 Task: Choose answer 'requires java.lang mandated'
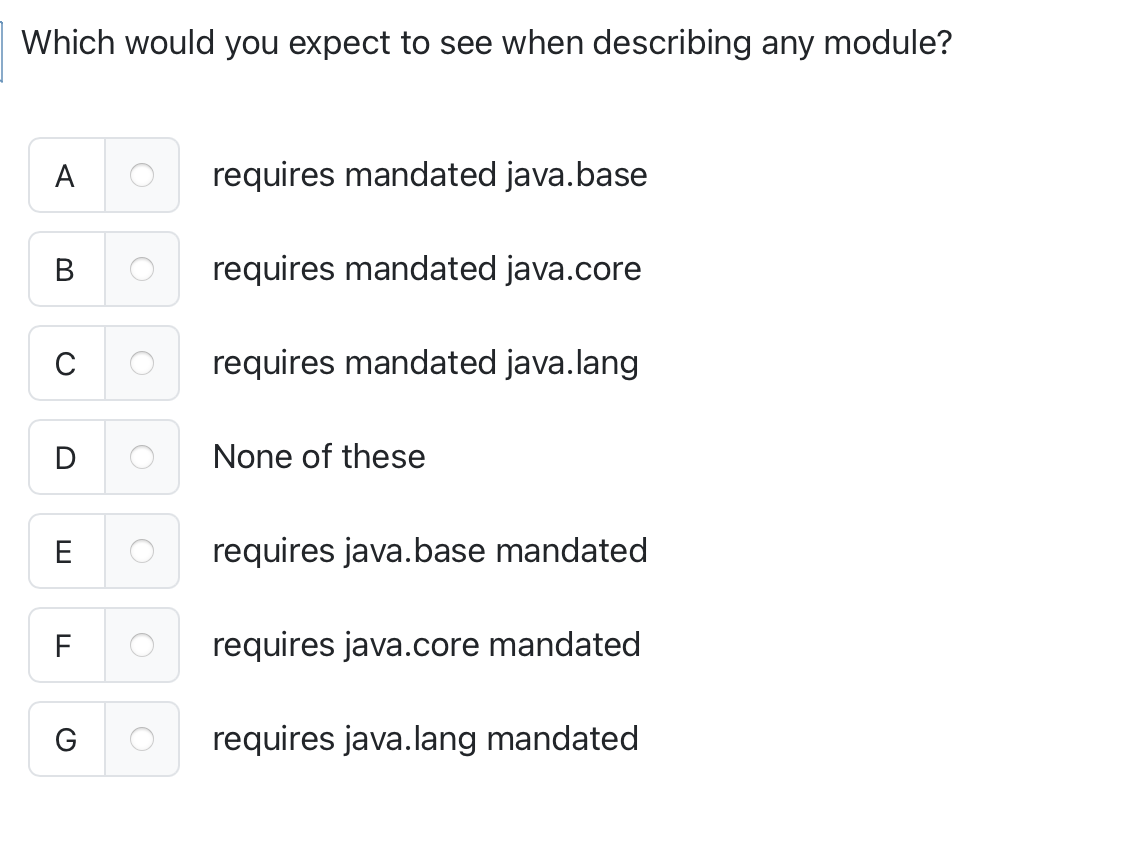[425, 739]
